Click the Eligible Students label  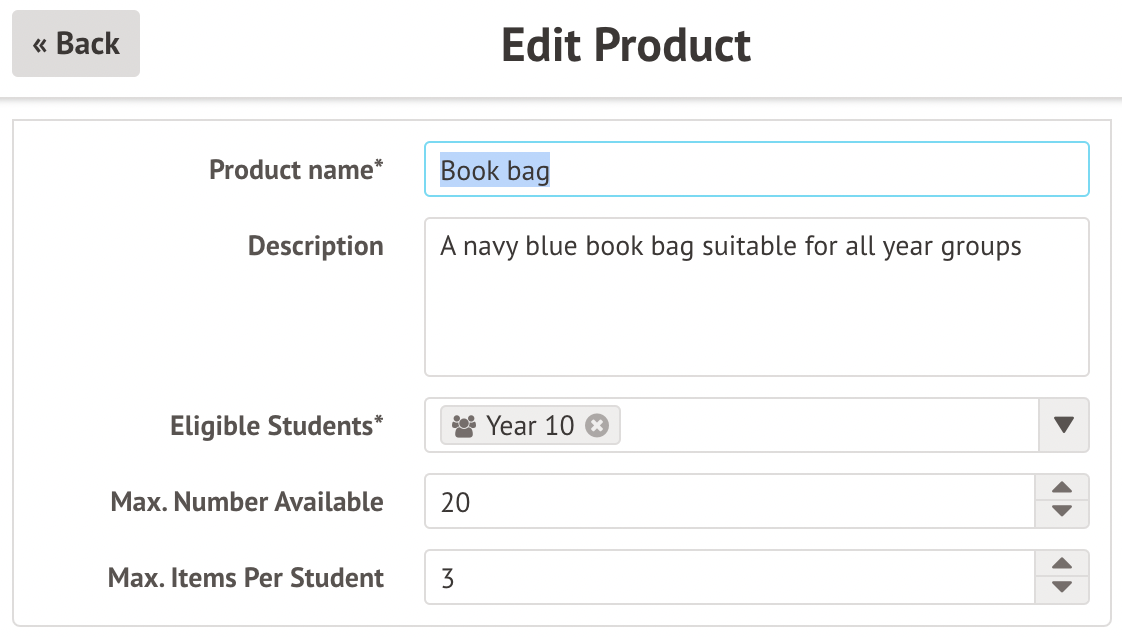277,426
